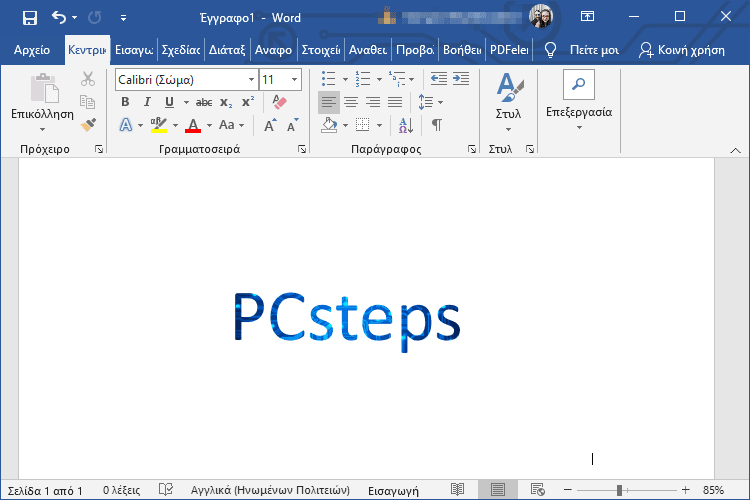
Task: Toggle strikethrough formatting
Action: coord(204,102)
